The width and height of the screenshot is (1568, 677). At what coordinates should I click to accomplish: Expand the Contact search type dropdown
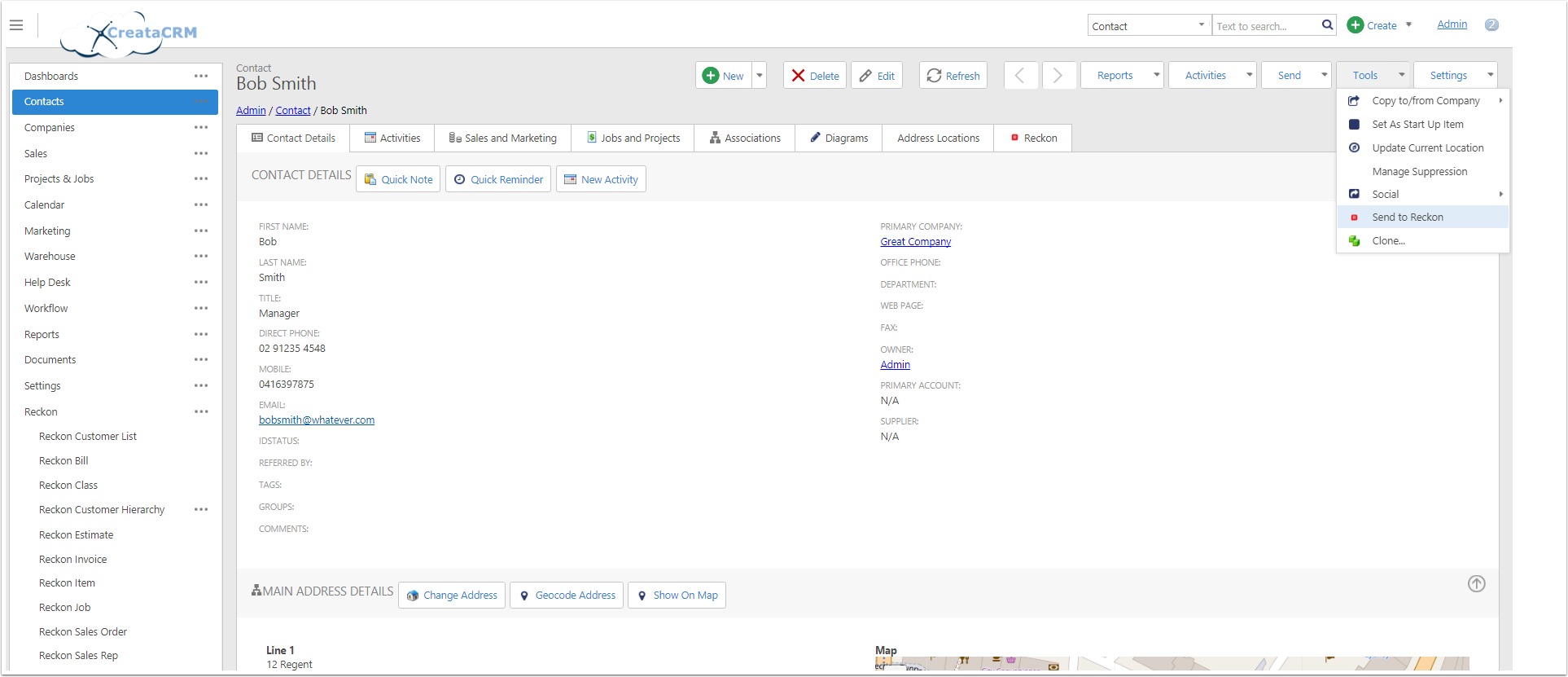tap(1201, 25)
